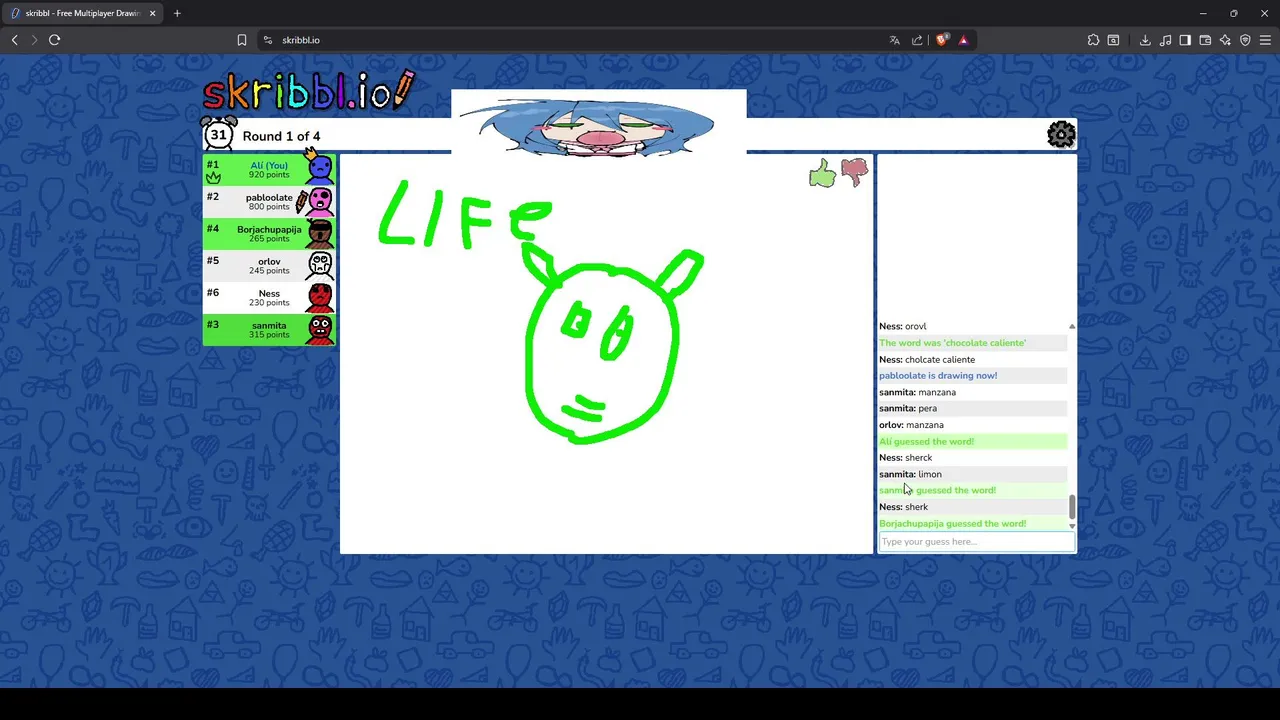Select Ali (You) player row
Image resolution: width=1280 pixels, height=720 pixels.
point(269,169)
